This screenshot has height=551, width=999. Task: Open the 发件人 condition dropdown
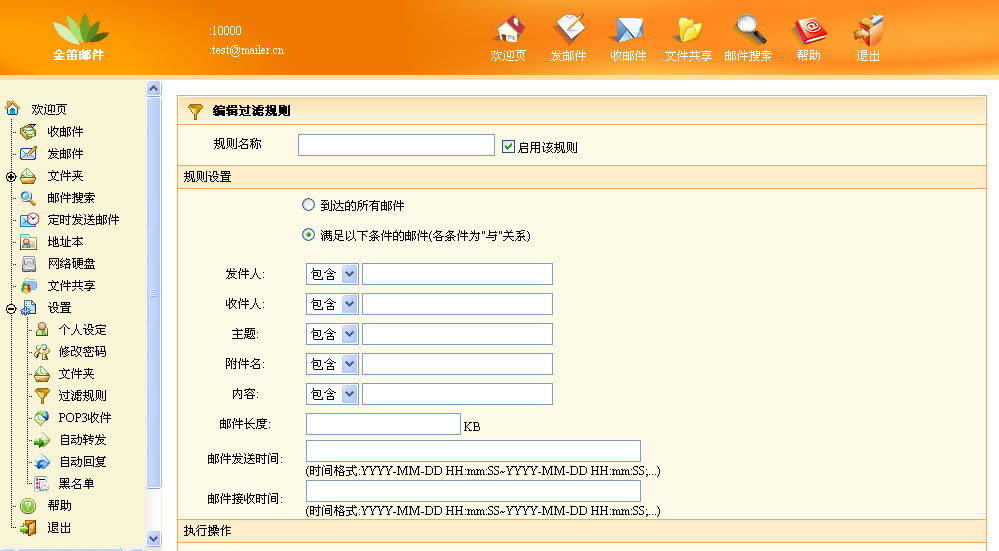[x=332, y=274]
